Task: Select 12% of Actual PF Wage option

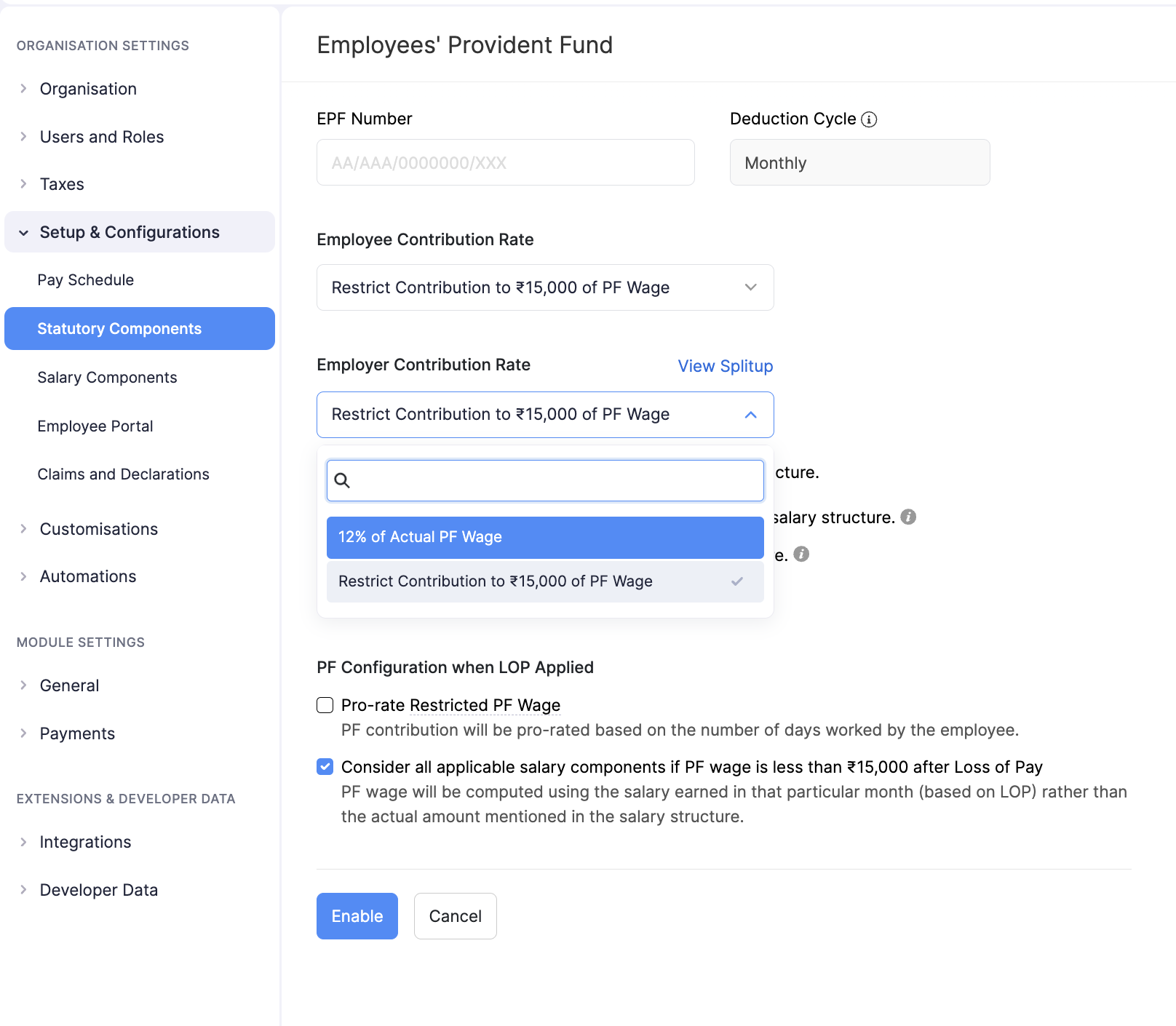Action: [544, 537]
